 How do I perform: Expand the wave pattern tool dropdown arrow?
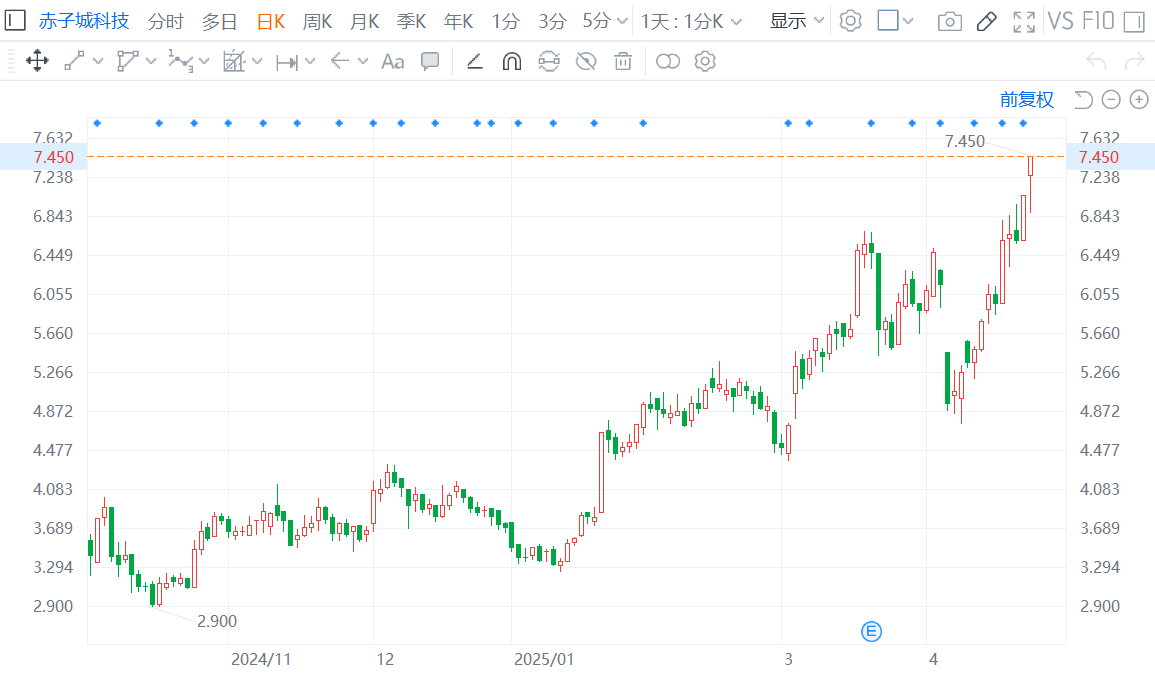[x=204, y=62]
